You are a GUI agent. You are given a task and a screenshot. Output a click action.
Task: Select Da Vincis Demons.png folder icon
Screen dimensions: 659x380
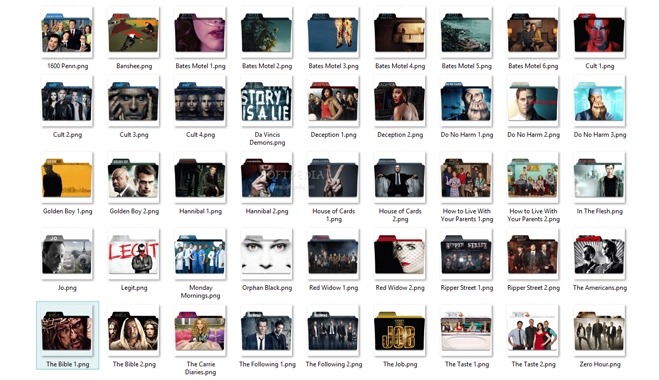click(266, 101)
